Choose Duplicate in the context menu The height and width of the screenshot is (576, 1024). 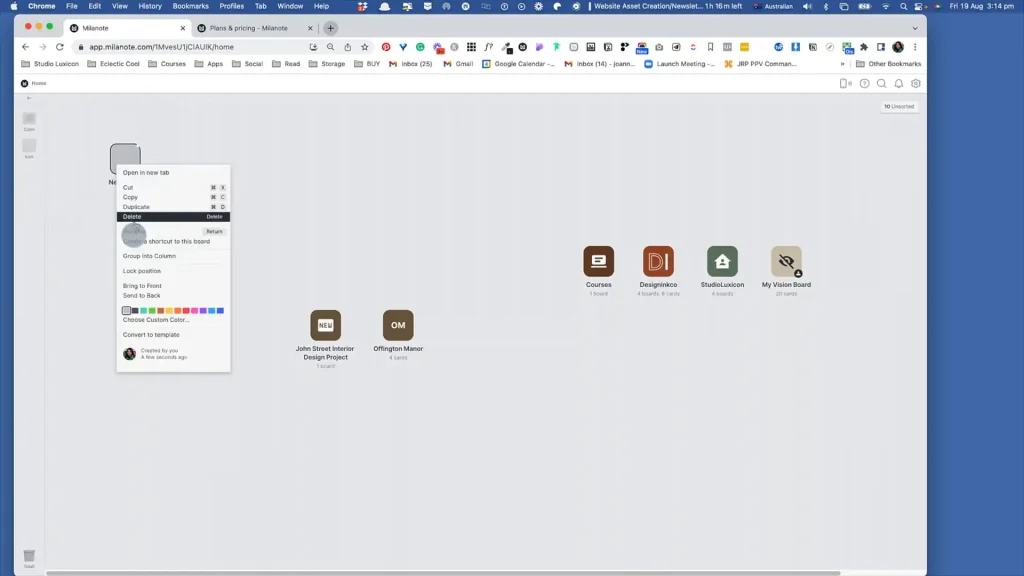point(173,207)
